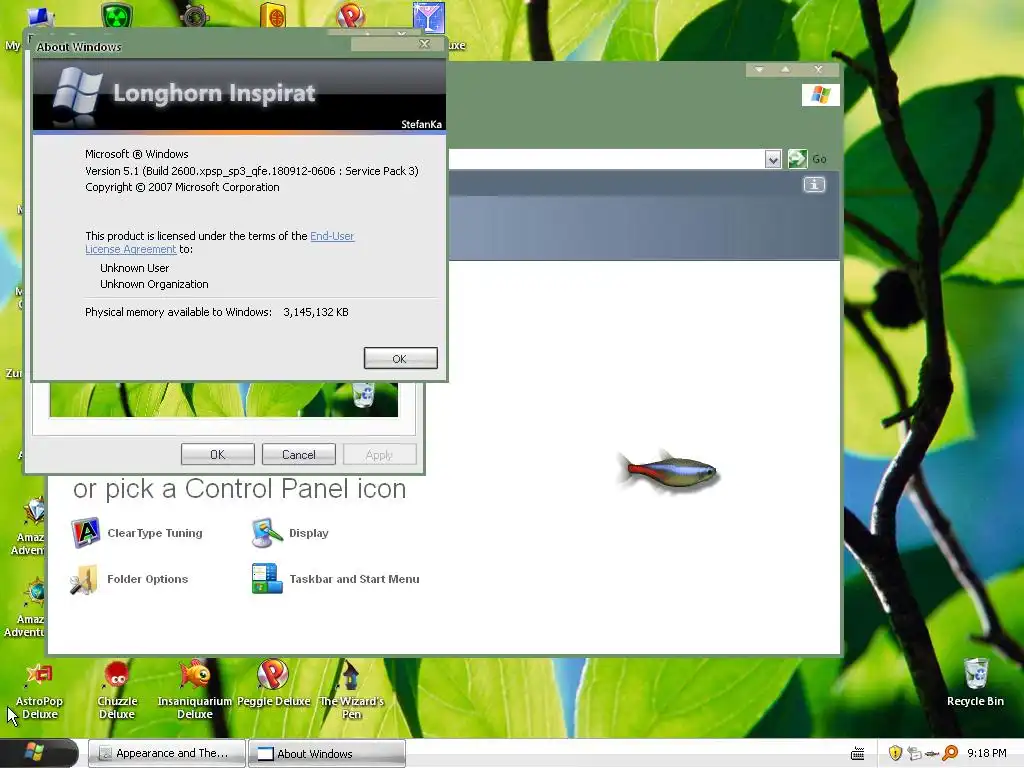1024x768 pixels.
Task: Click the orange magnifier tray icon
Action: (950, 753)
